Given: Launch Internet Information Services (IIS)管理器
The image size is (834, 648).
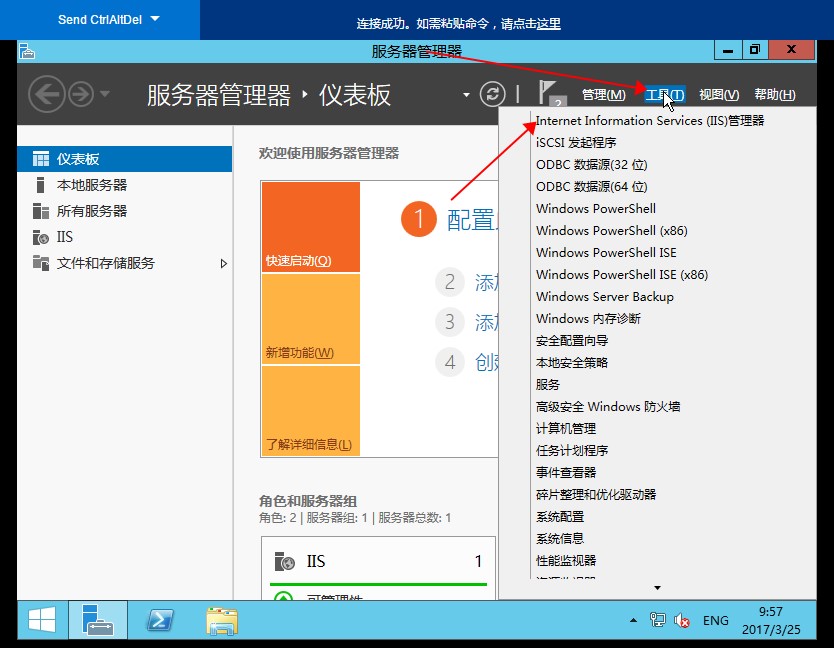Looking at the screenshot, I should (650, 121).
